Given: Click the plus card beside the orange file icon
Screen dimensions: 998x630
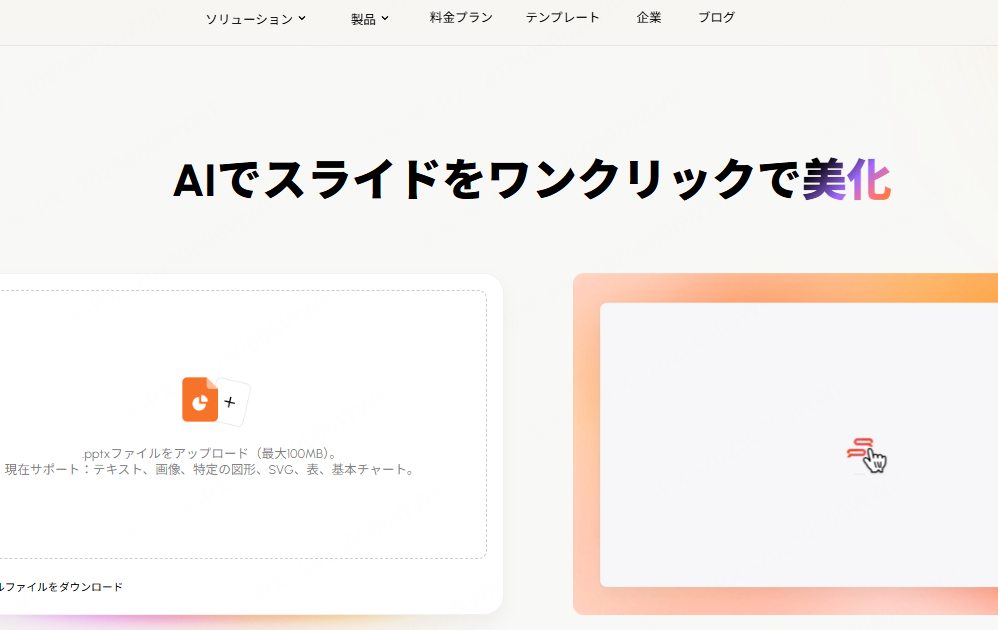Looking at the screenshot, I should click(230, 401).
